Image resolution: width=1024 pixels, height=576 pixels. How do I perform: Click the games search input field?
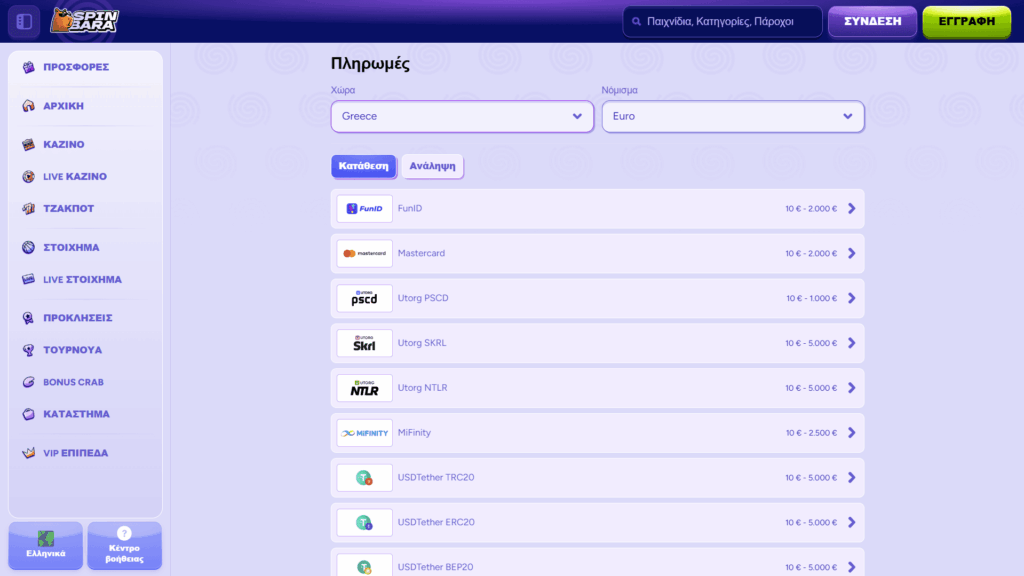click(730, 21)
